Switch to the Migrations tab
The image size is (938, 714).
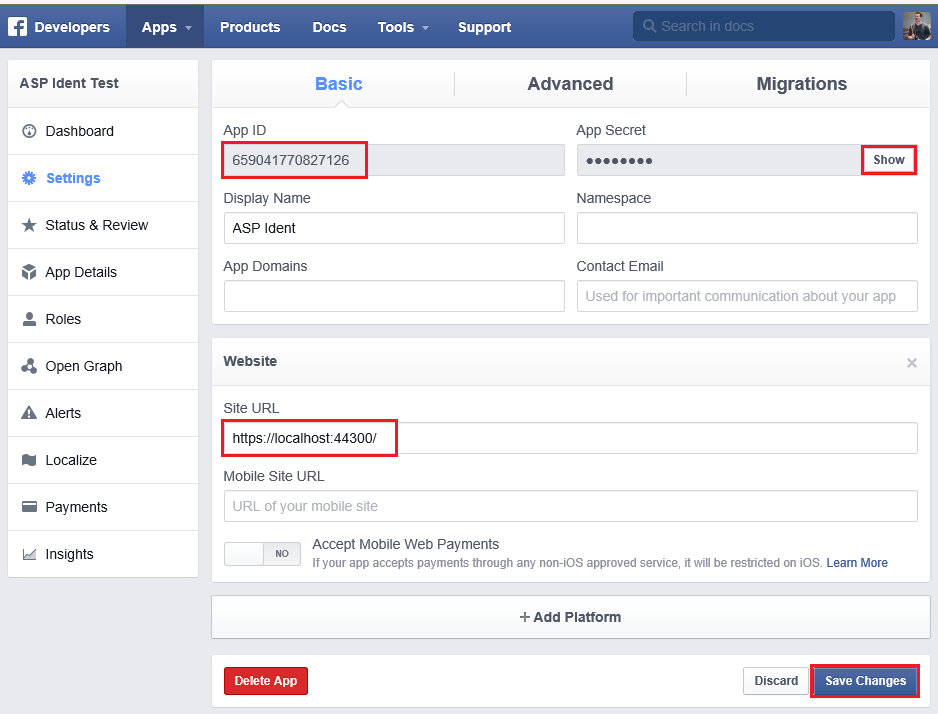802,84
